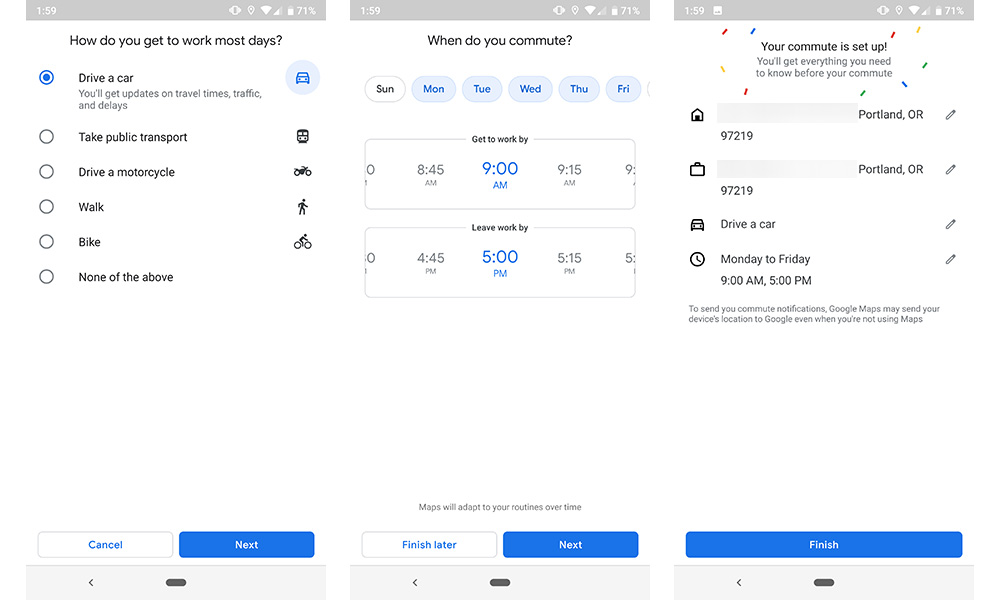
Task: Select the Drive a car radio button
Action: [x=47, y=77]
